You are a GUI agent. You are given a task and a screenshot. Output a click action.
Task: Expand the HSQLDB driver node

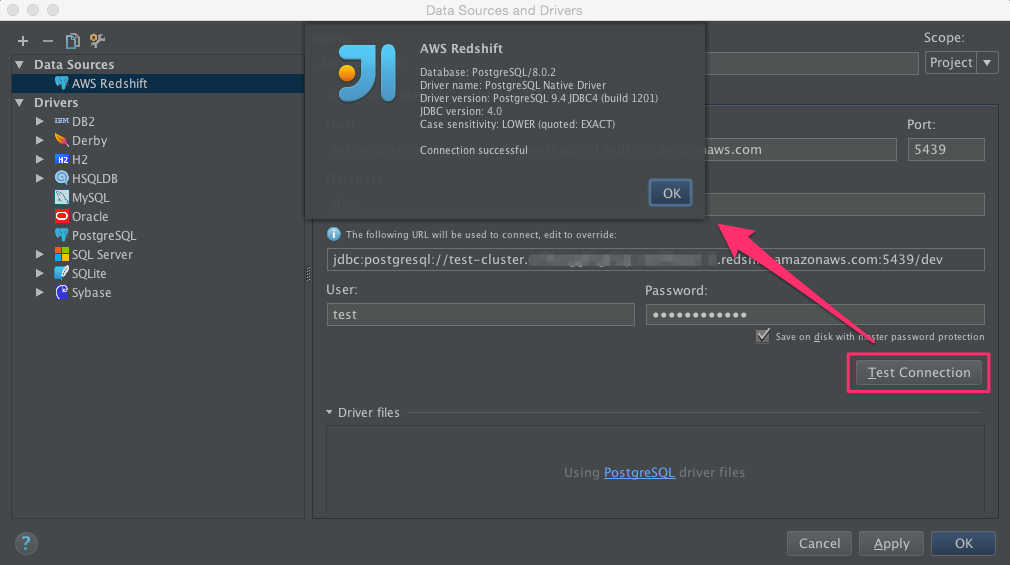click(39, 178)
